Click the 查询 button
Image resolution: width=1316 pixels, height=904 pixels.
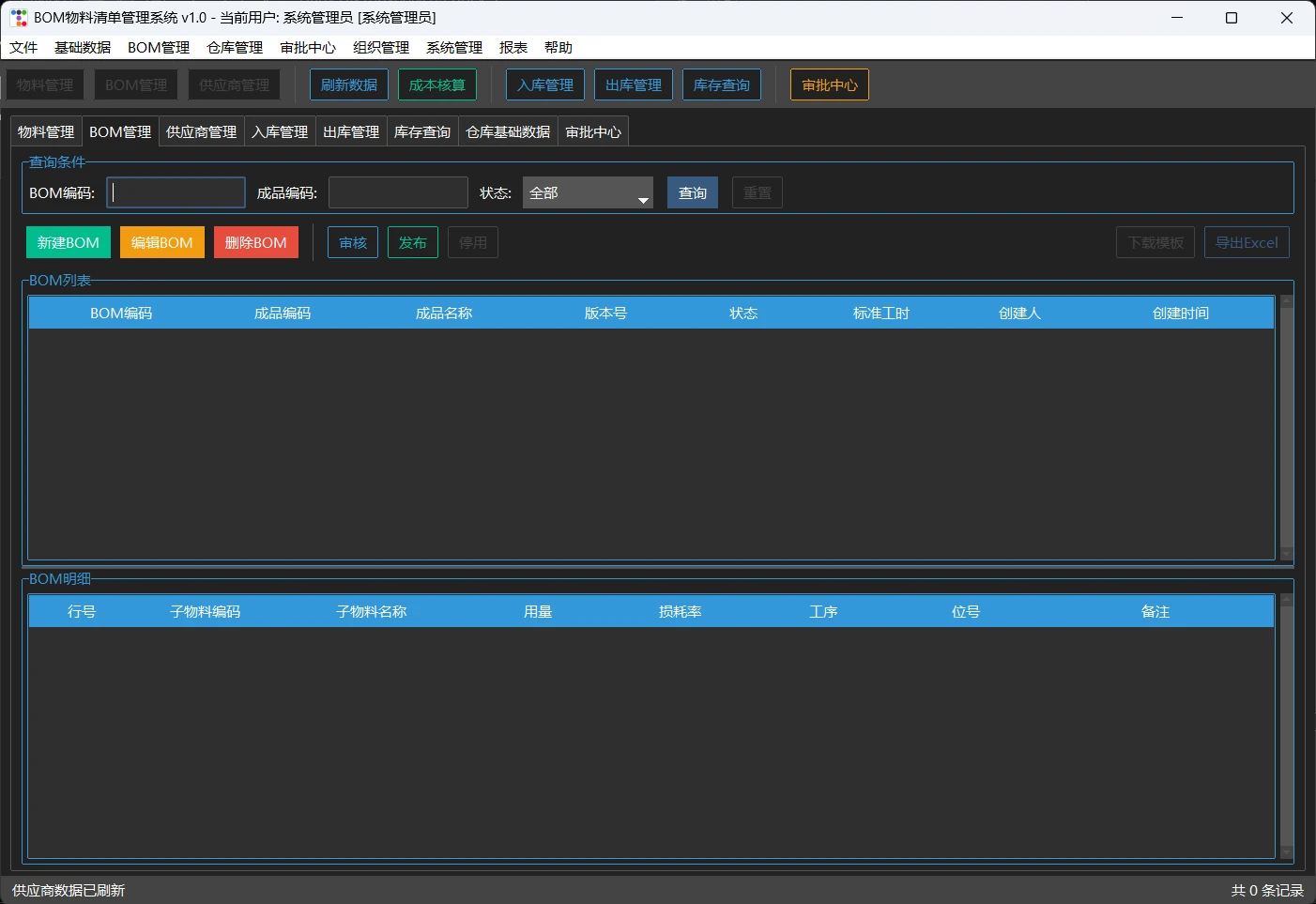coord(693,192)
